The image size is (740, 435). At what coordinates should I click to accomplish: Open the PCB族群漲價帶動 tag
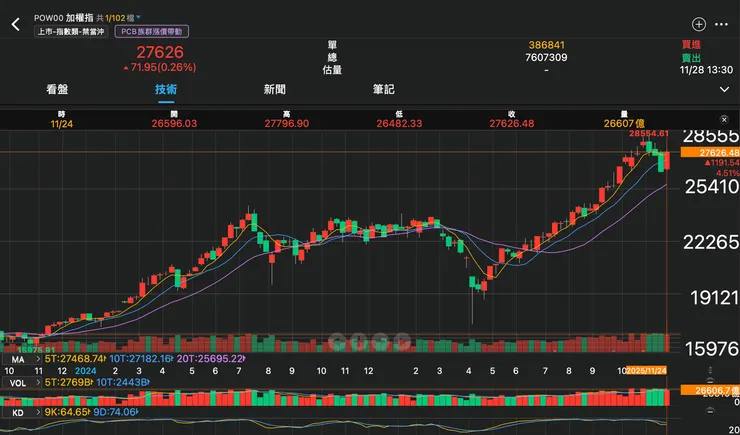pos(151,32)
